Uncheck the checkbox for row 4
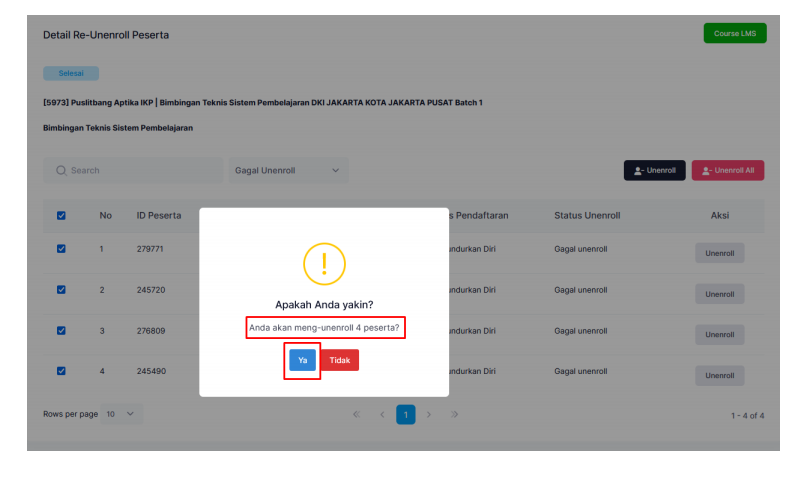795x477 pixels. pos(61,371)
